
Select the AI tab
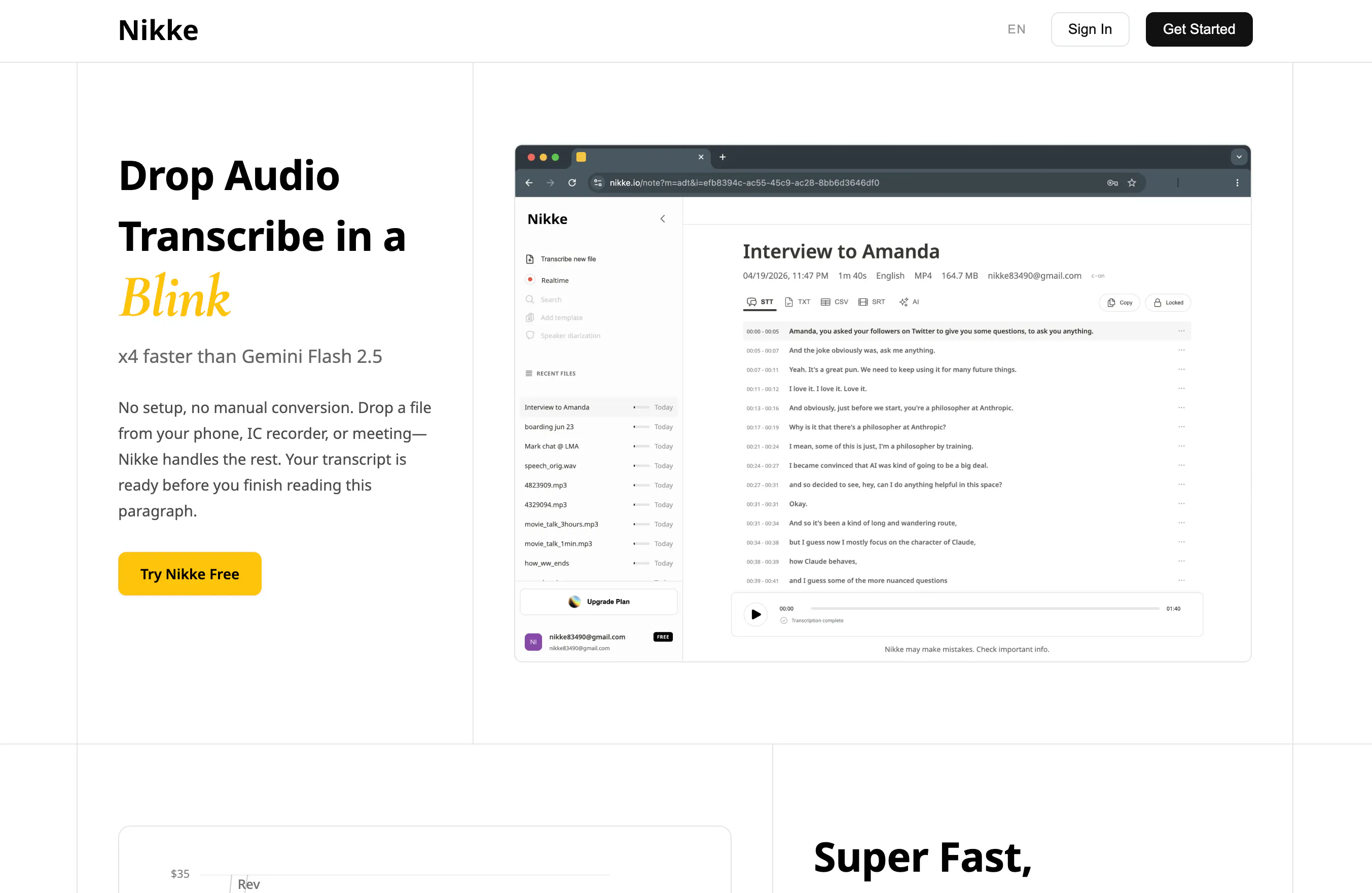909,302
